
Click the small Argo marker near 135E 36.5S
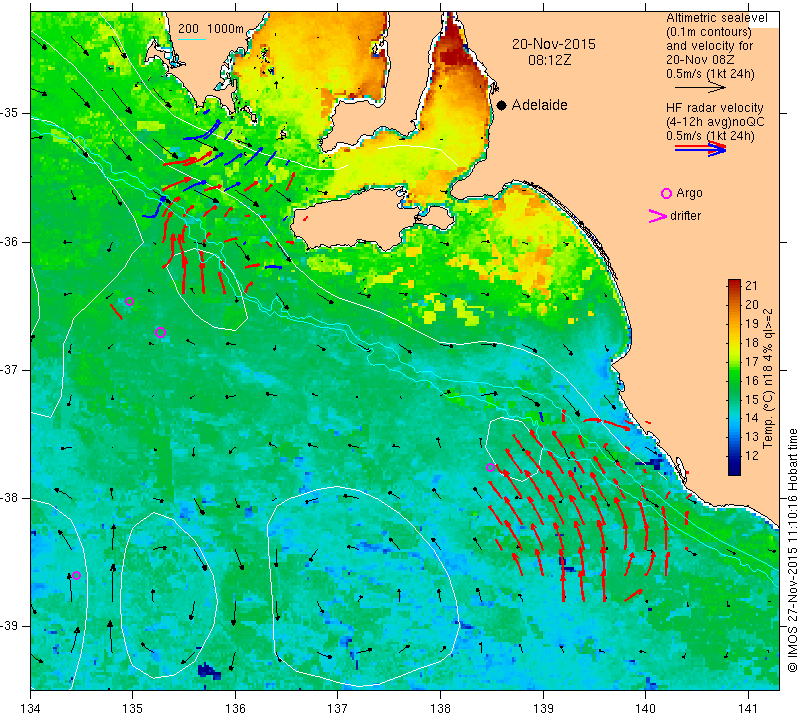point(130,302)
